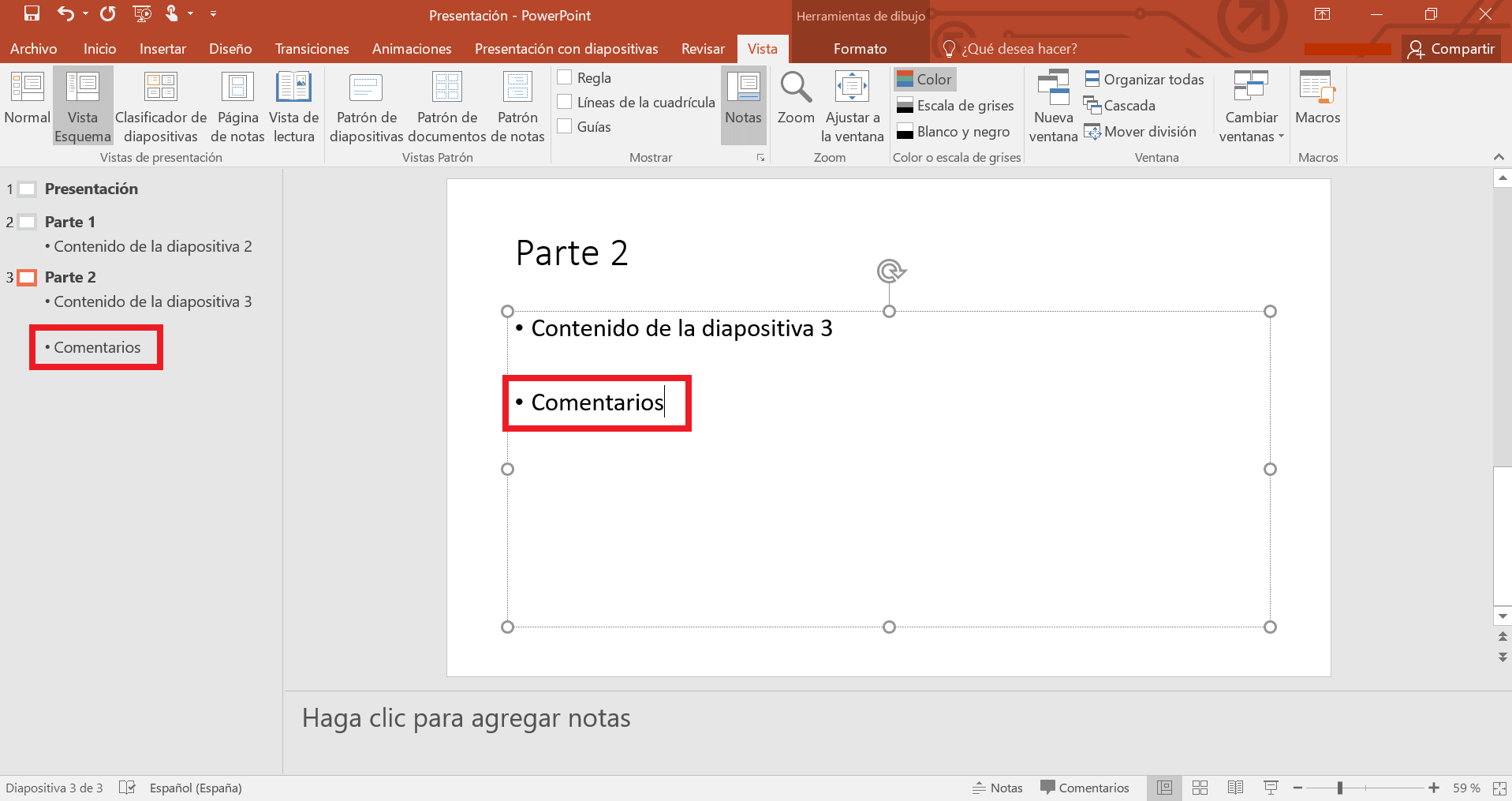Click Organizar todas windows
The image size is (1512, 801).
1144,80
